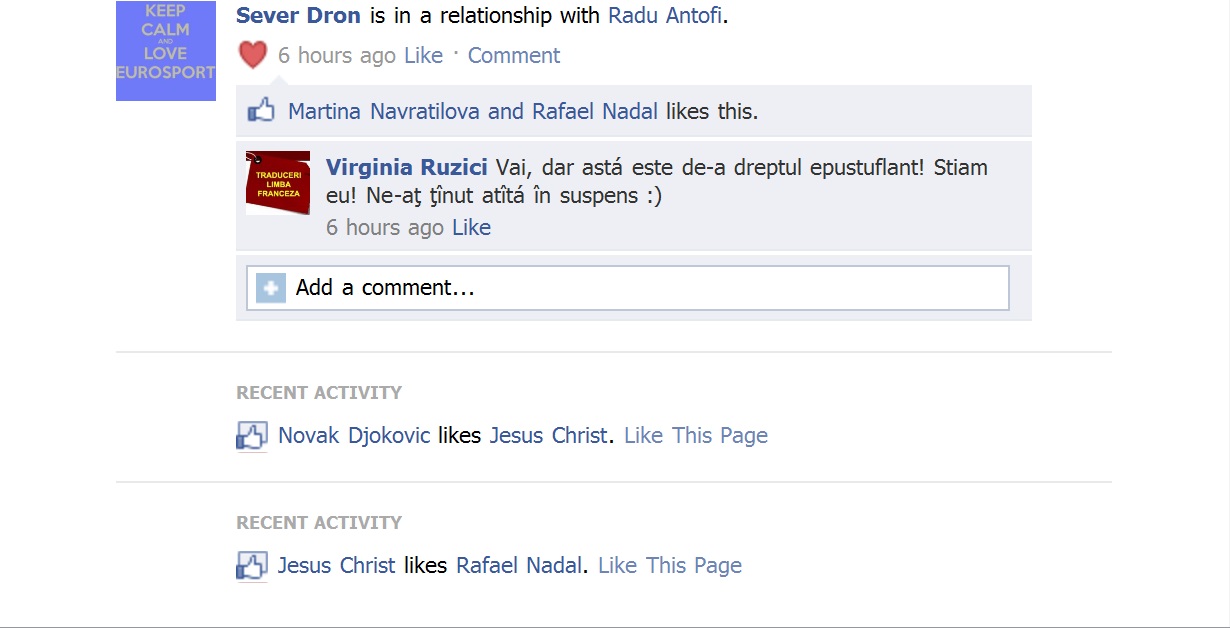Click the thumbs-up icon beside Martina Navratilova
The image size is (1230, 628).
(261, 110)
